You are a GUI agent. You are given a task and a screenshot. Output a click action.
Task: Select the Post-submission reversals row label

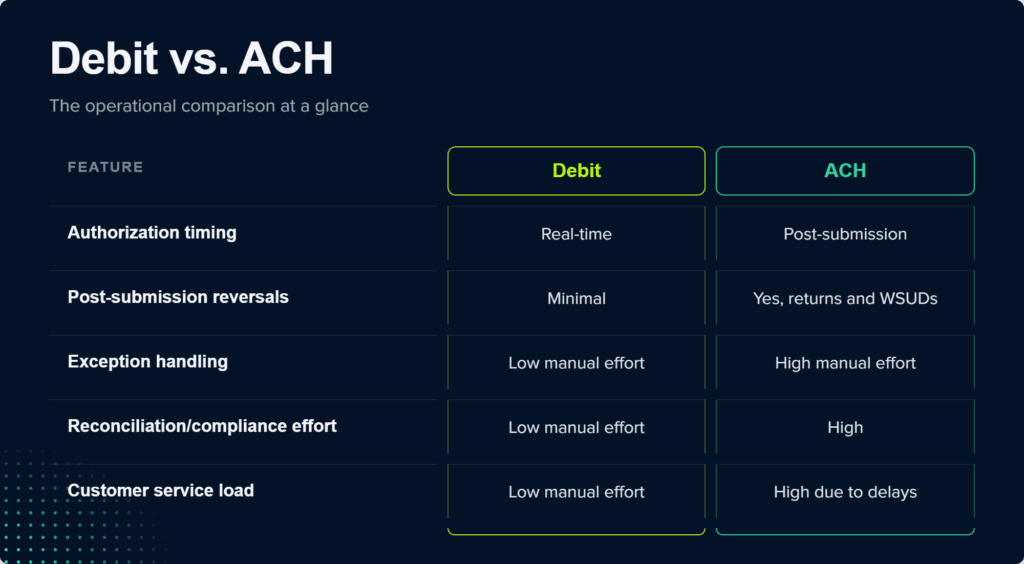(x=178, y=297)
